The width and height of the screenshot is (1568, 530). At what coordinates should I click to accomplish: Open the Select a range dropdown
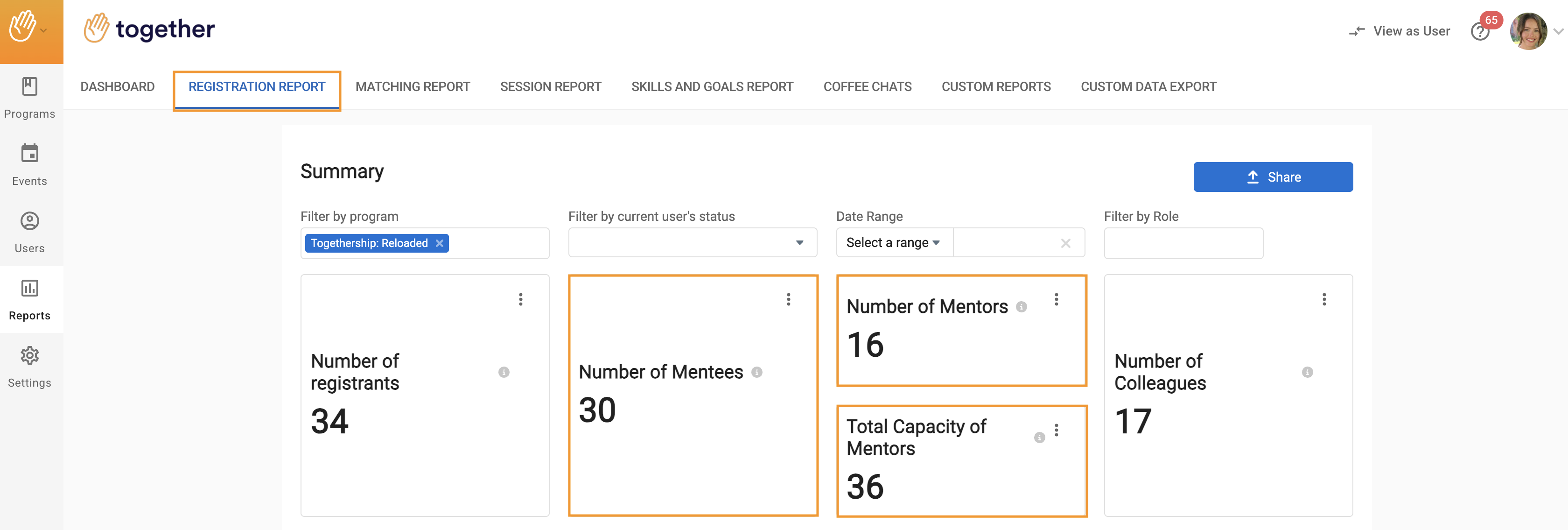(x=893, y=243)
